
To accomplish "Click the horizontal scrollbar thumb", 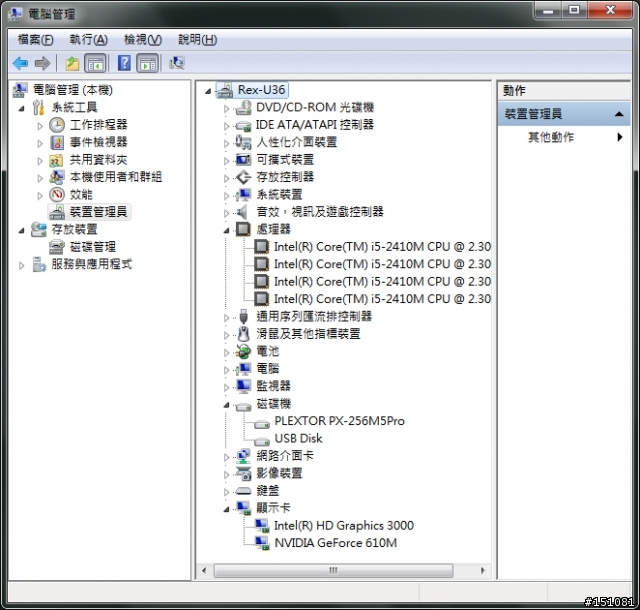I will click(333, 570).
